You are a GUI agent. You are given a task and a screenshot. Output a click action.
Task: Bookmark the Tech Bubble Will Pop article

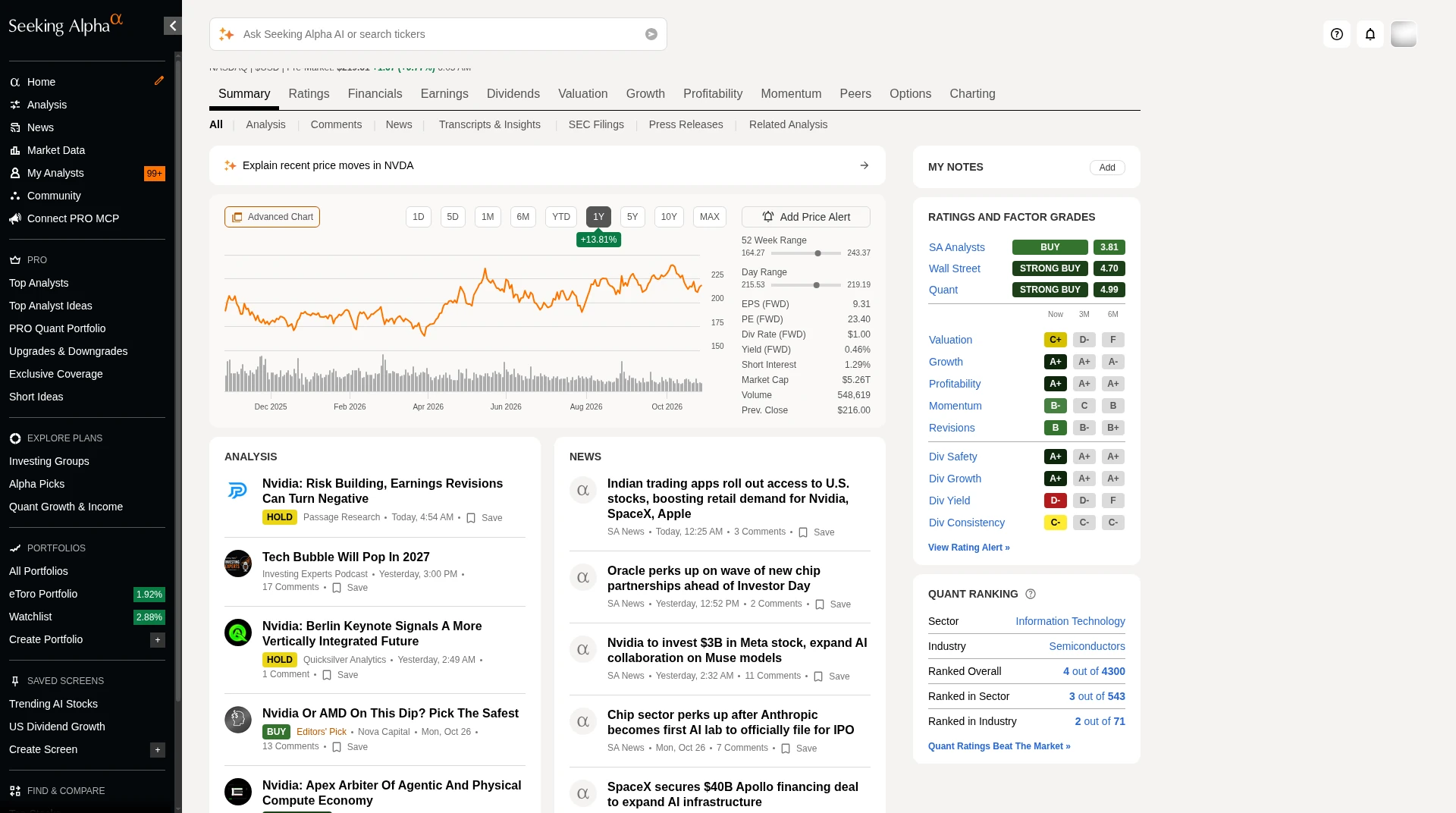coord(337,588)
